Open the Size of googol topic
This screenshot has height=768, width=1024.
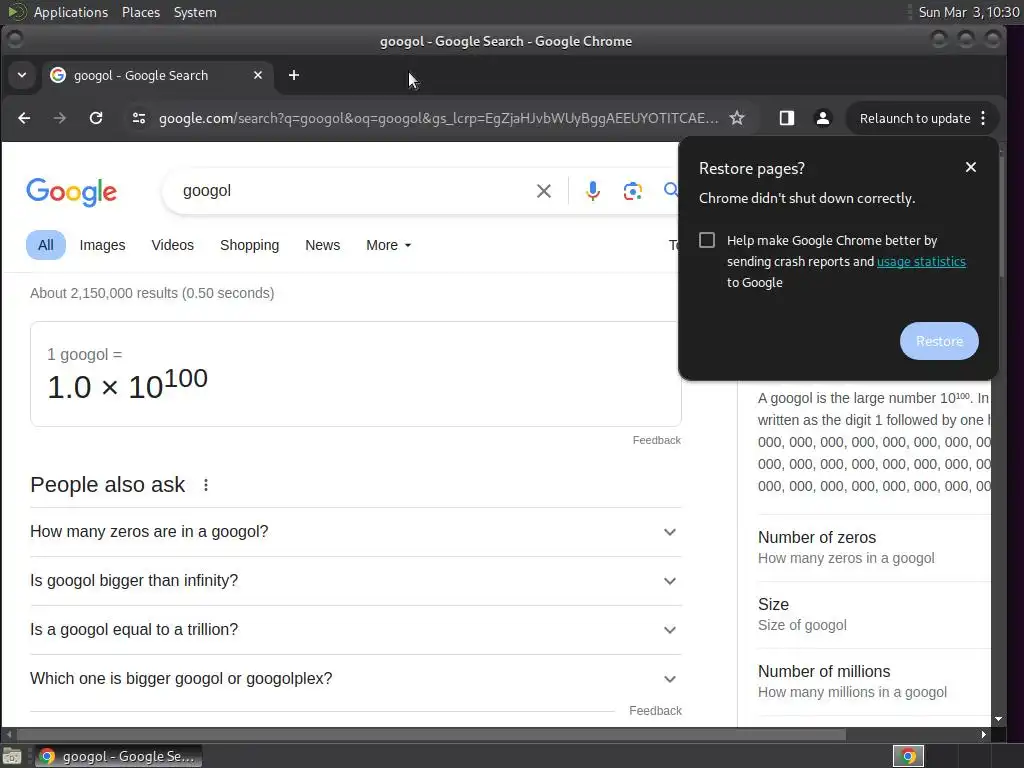874,614
